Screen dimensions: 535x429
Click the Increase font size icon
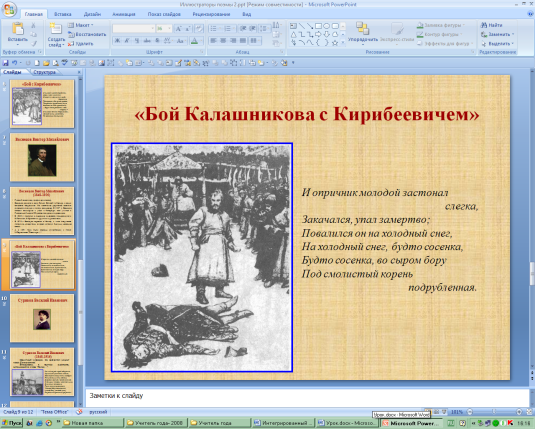178,29
